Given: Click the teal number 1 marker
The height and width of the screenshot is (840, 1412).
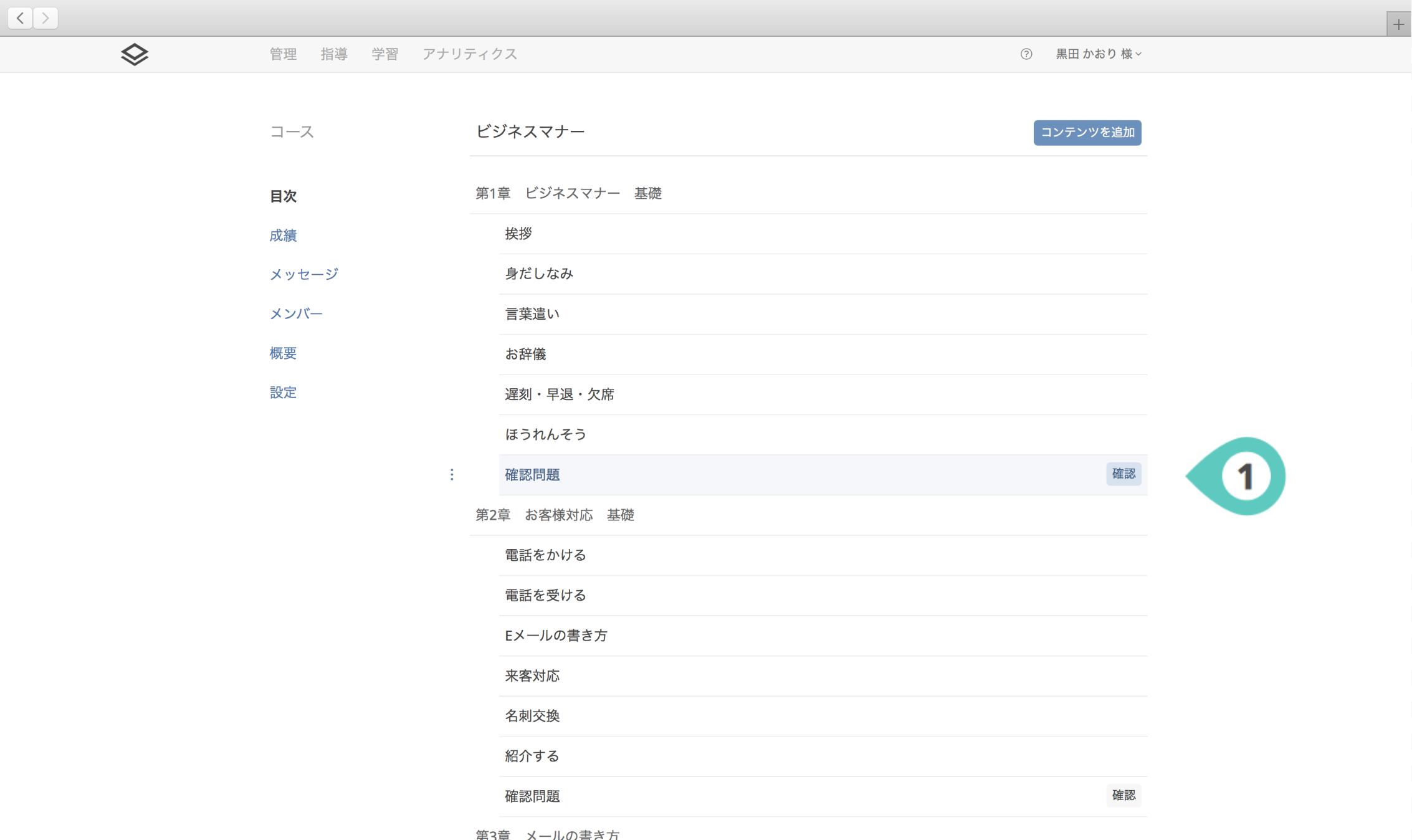Looking at the screenshot, I should pyautogui.click(x=1244, y=476).
